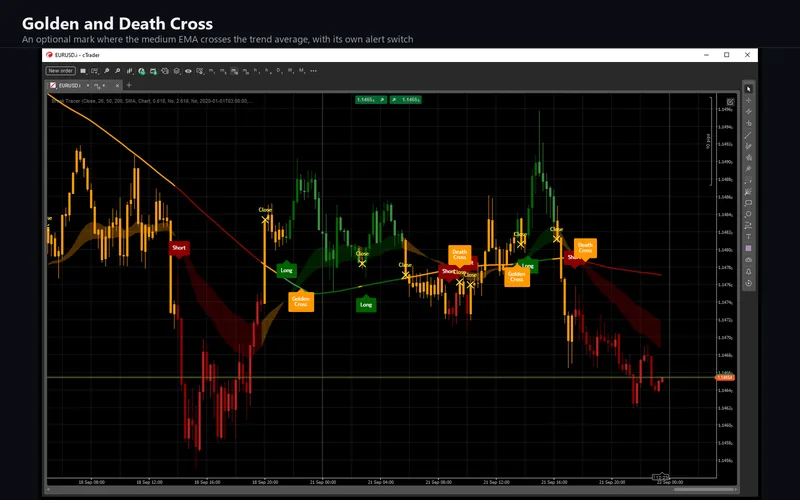
Task: Click the horizontal chart scrollbar thumb
Action: click(x=704, y=490)
